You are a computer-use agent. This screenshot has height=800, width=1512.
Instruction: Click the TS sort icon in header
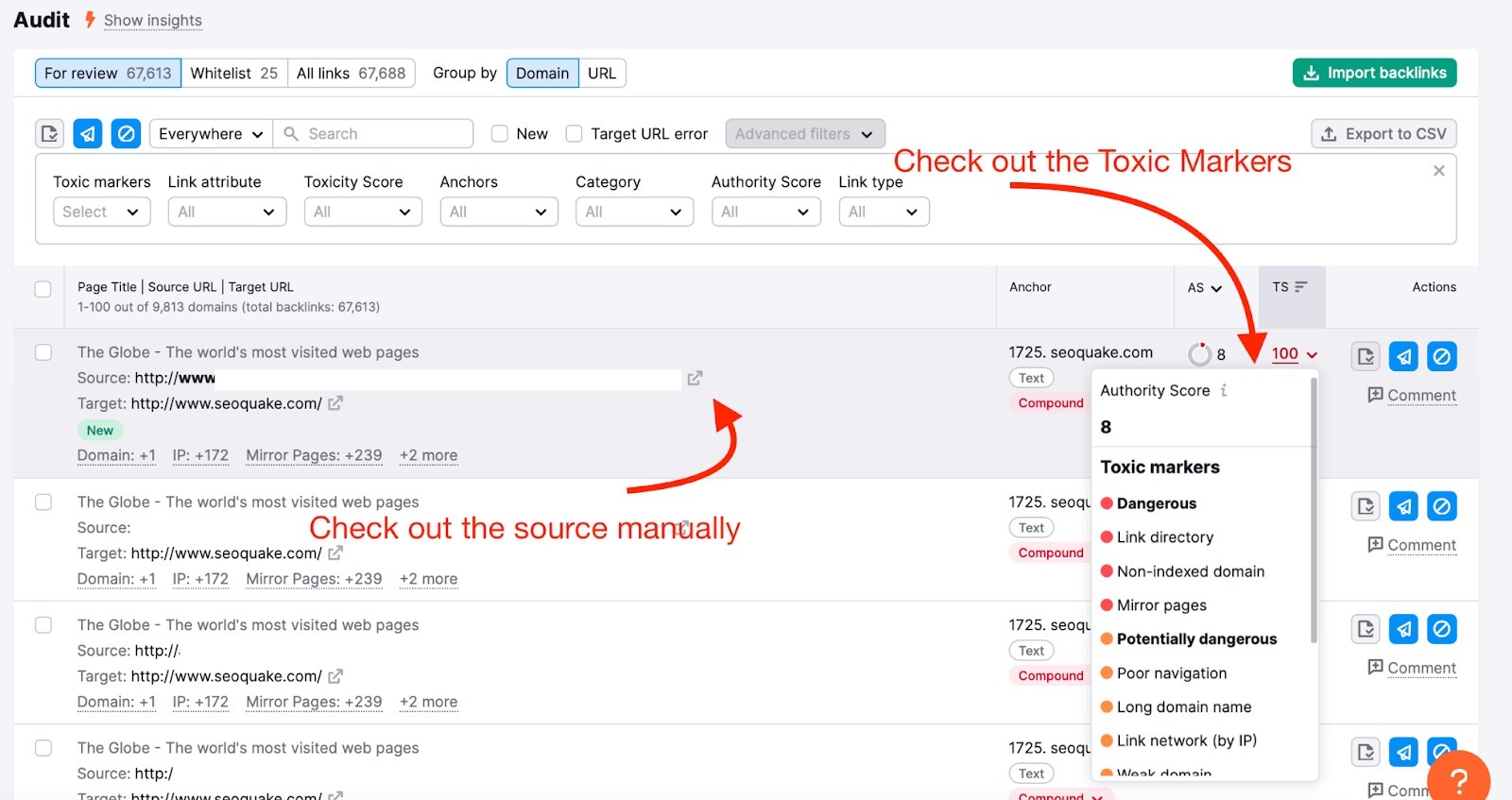tap(1301, 287)
